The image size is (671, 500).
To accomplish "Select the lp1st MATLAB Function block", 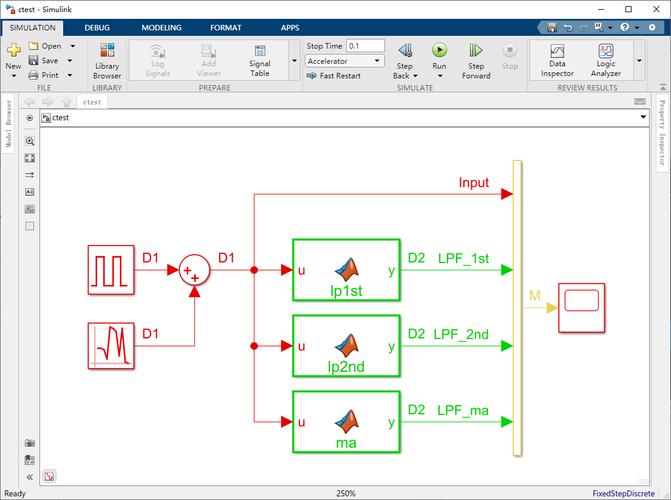I will [346, 270].
